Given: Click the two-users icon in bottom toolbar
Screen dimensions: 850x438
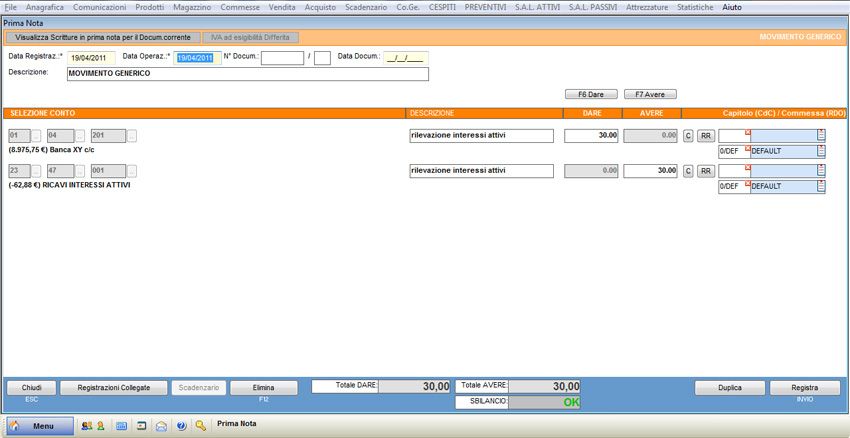Looking at the screenshot, I should (86, 426).
